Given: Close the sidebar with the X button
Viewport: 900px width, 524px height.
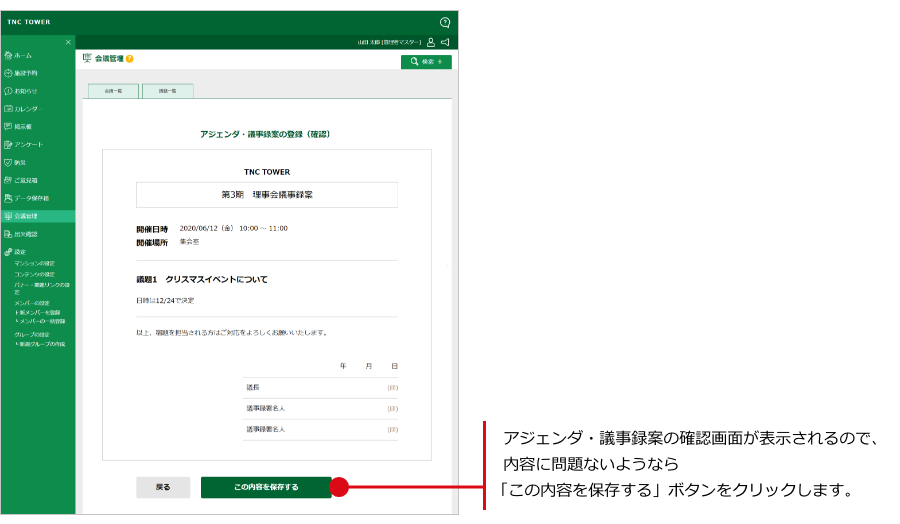Looking at the screenshot, I should click(68, 42).
